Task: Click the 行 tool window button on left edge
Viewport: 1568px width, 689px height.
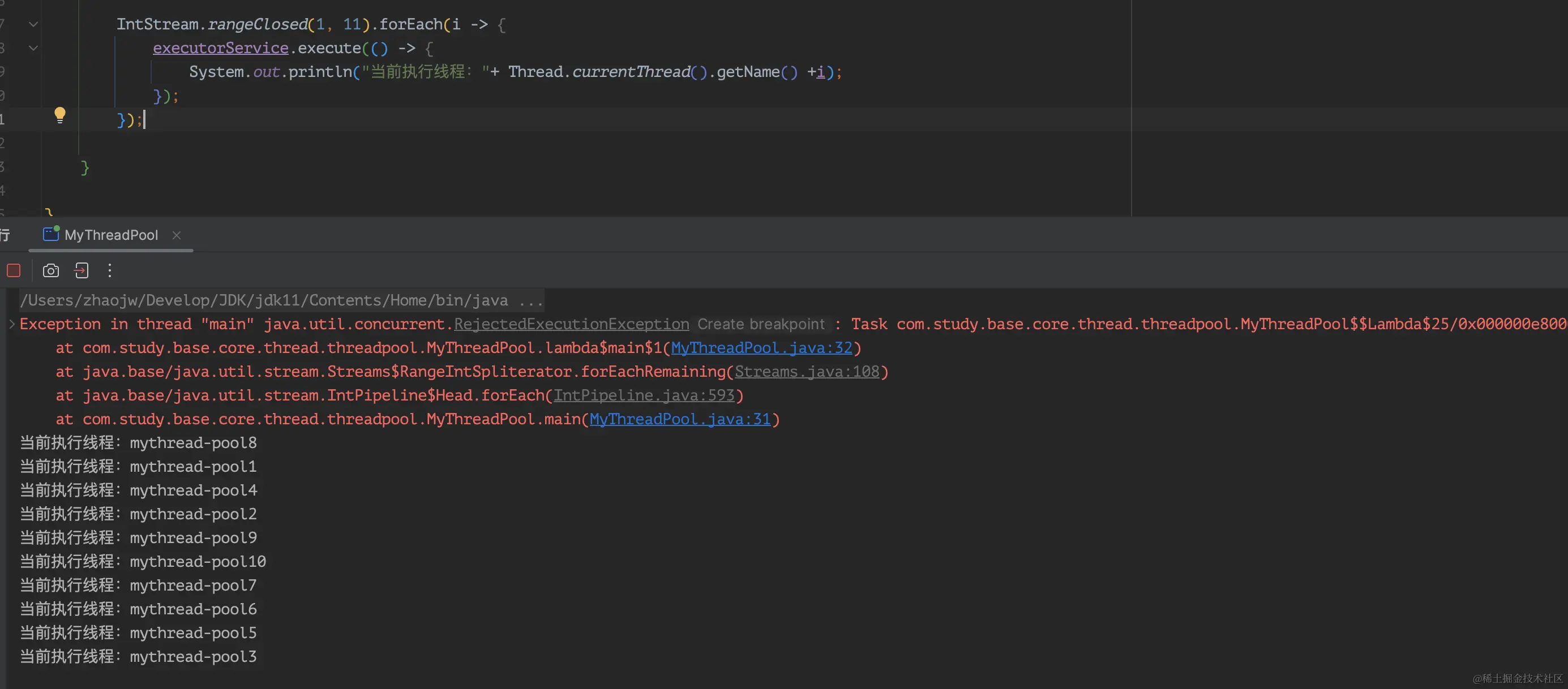Action: pyautogui.click(x=6, y=234)
